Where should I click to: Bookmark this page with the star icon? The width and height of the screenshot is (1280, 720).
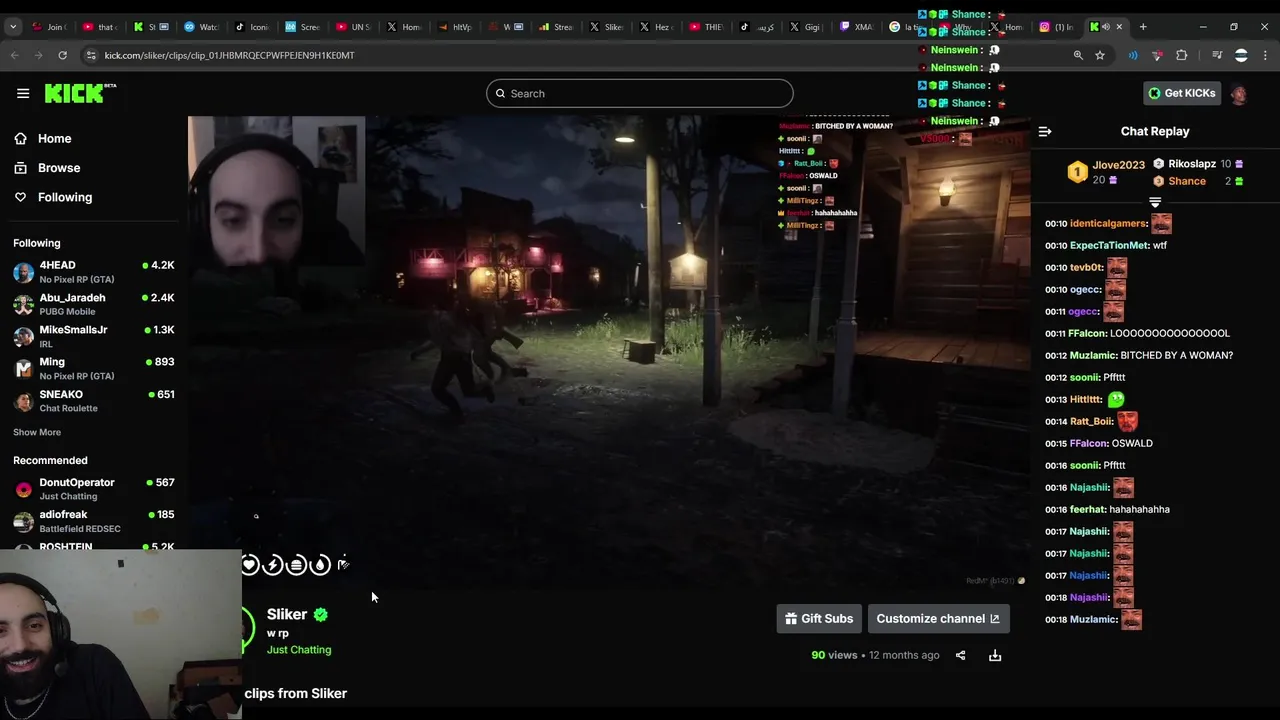coord(1100,55)
